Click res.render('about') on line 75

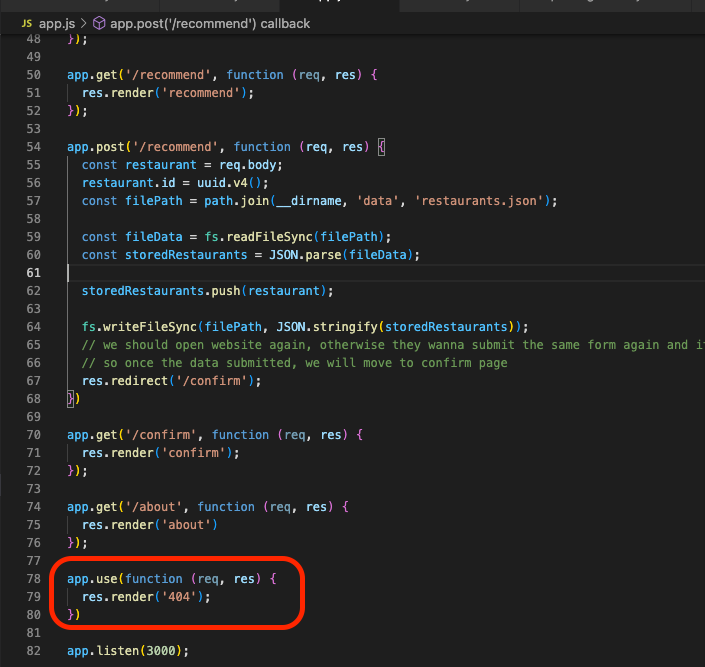coord(150,524)
